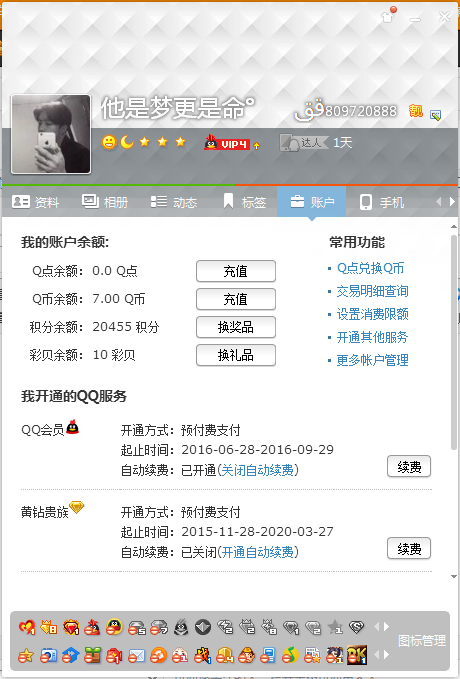Click the grey superman diamond icon
The width and height of the screenshot is (460, 679).
point(356,627)
